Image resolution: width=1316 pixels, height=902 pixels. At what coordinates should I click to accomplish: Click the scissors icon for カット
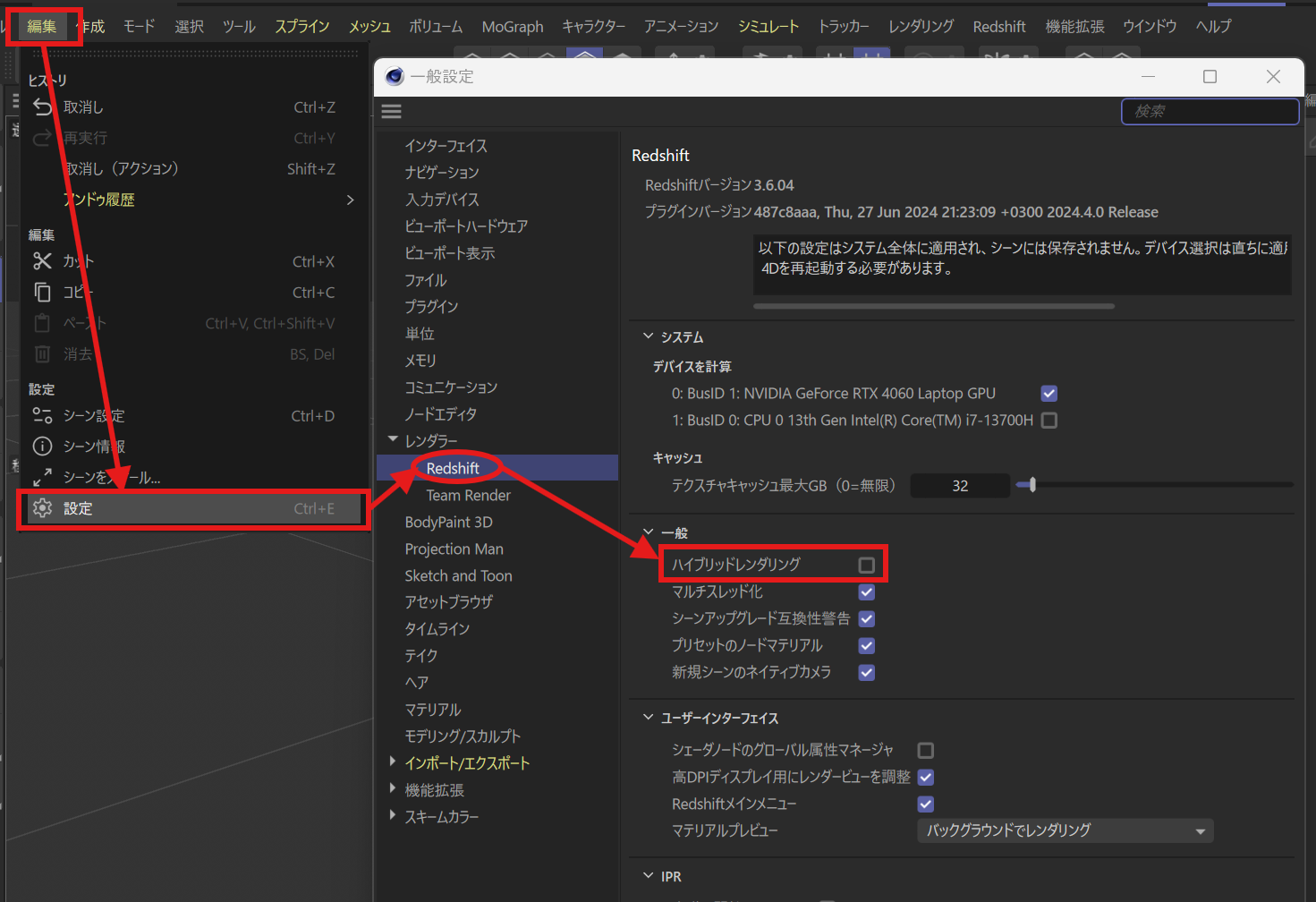[x=42, y=261]
